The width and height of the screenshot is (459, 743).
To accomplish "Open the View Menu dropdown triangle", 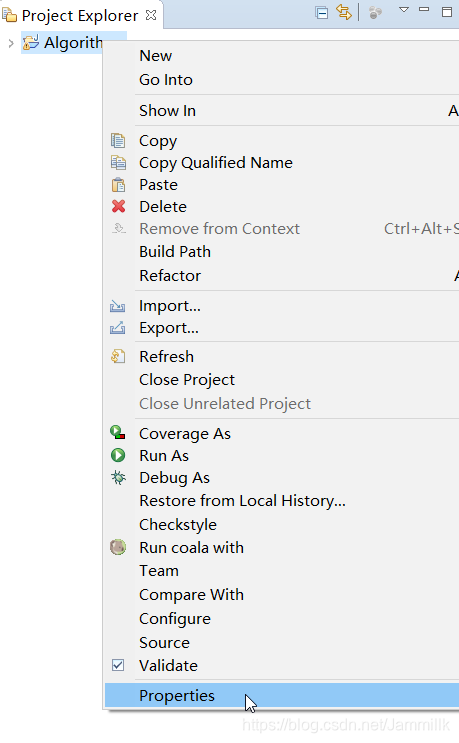I will 404,9.
